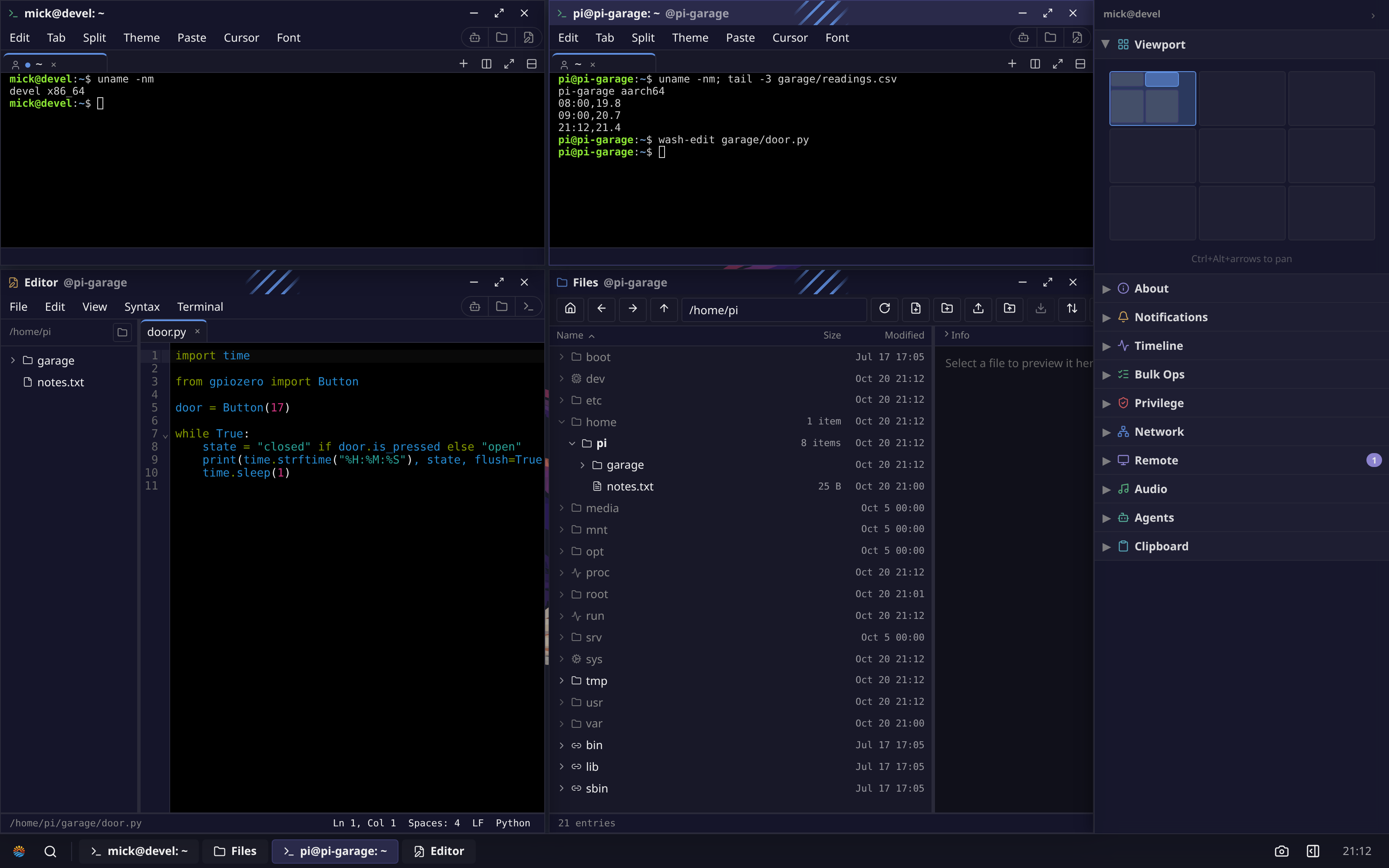Image resolution: width=1389 pixels, height=868 pixels.
Task: Click folder icon in pi-garage terminal toolbar
Action: tap(1050, 37)
